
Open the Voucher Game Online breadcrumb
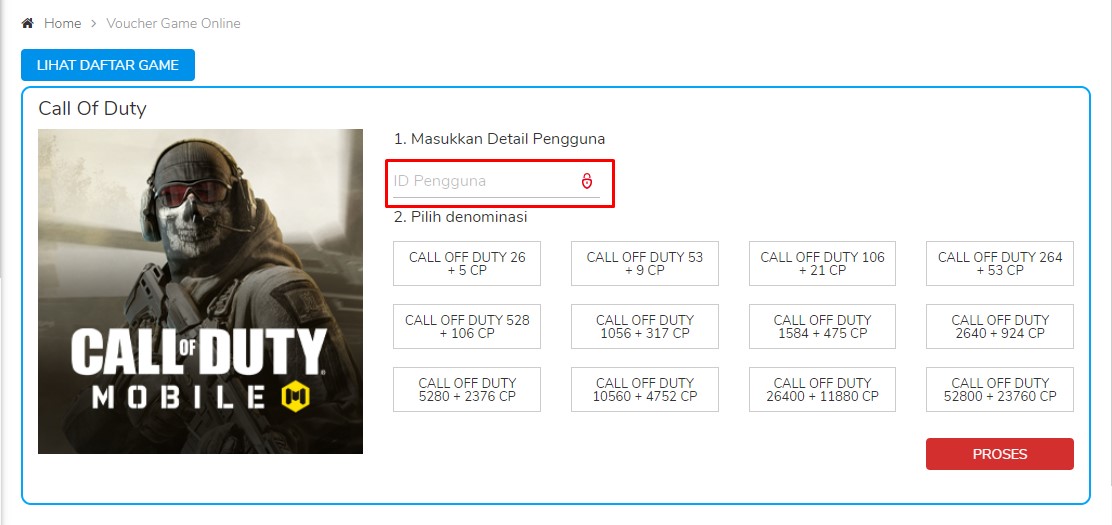(x=173, y=23)
